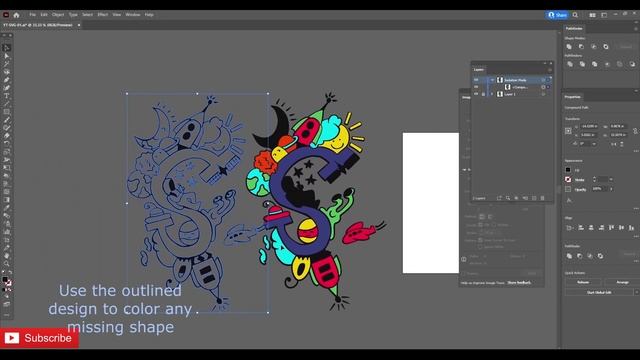The width and height of the screenshot is (640, 360).
Task: Select the Rectangle tool
Action: (x=6, y=112)
